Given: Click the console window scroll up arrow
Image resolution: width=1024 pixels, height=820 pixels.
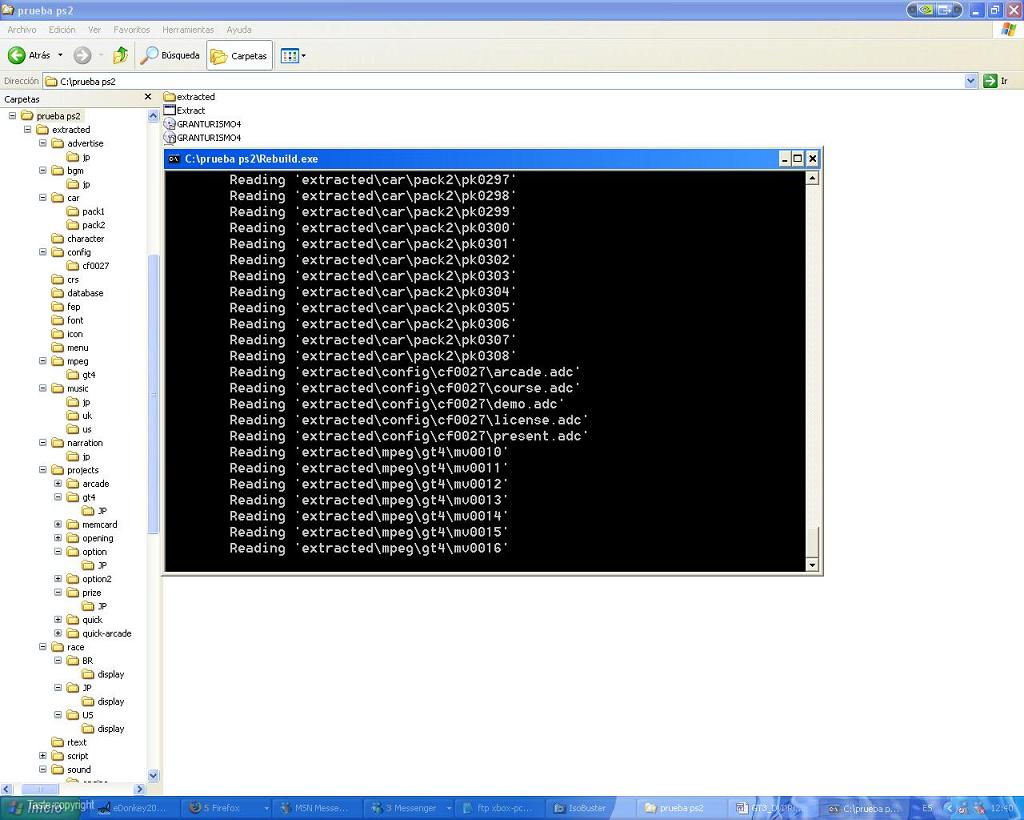Looking at the screenshot, I should pyautogui.click(x=812, y=178).
